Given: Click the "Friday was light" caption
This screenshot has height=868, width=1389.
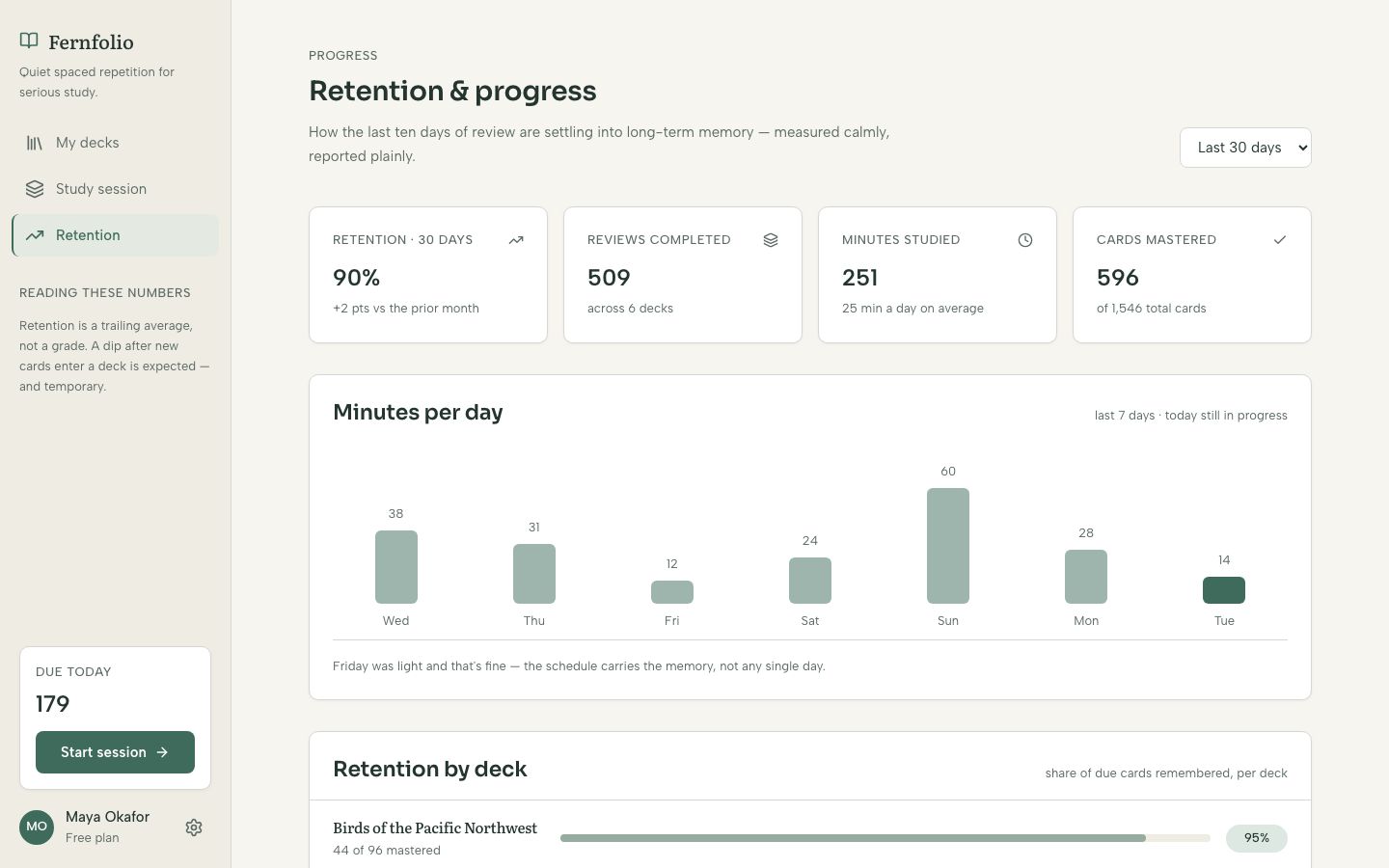Looking at the screenshot, I should coord(579,666).
